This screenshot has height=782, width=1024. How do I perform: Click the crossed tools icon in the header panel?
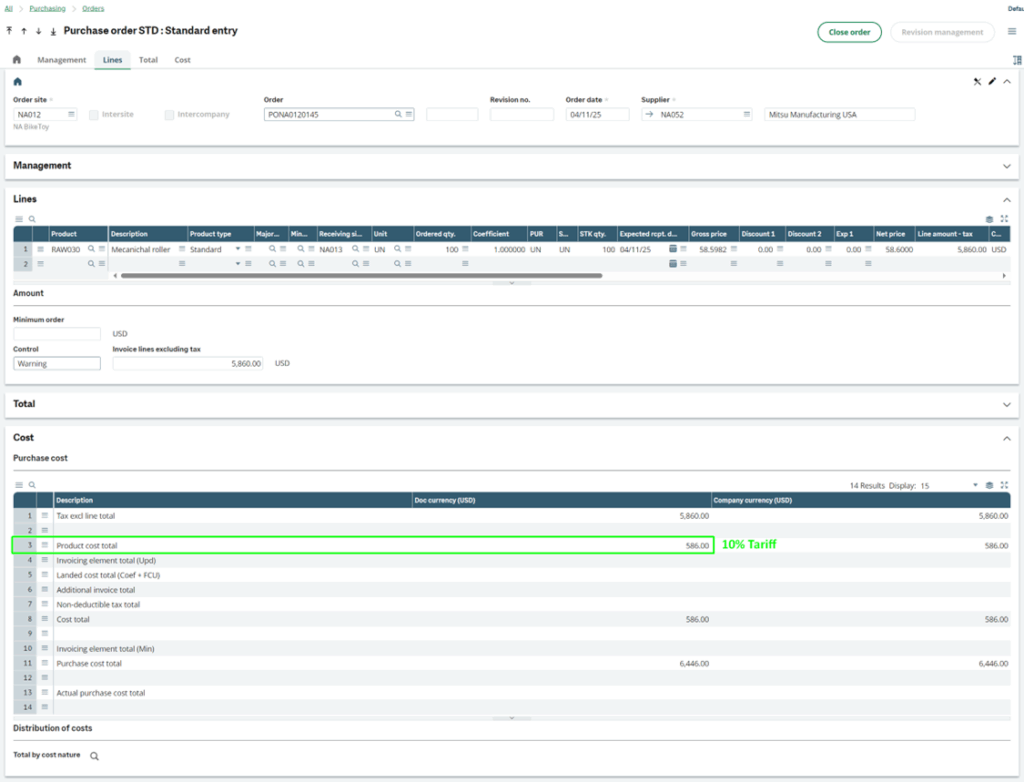click(977, 82)
